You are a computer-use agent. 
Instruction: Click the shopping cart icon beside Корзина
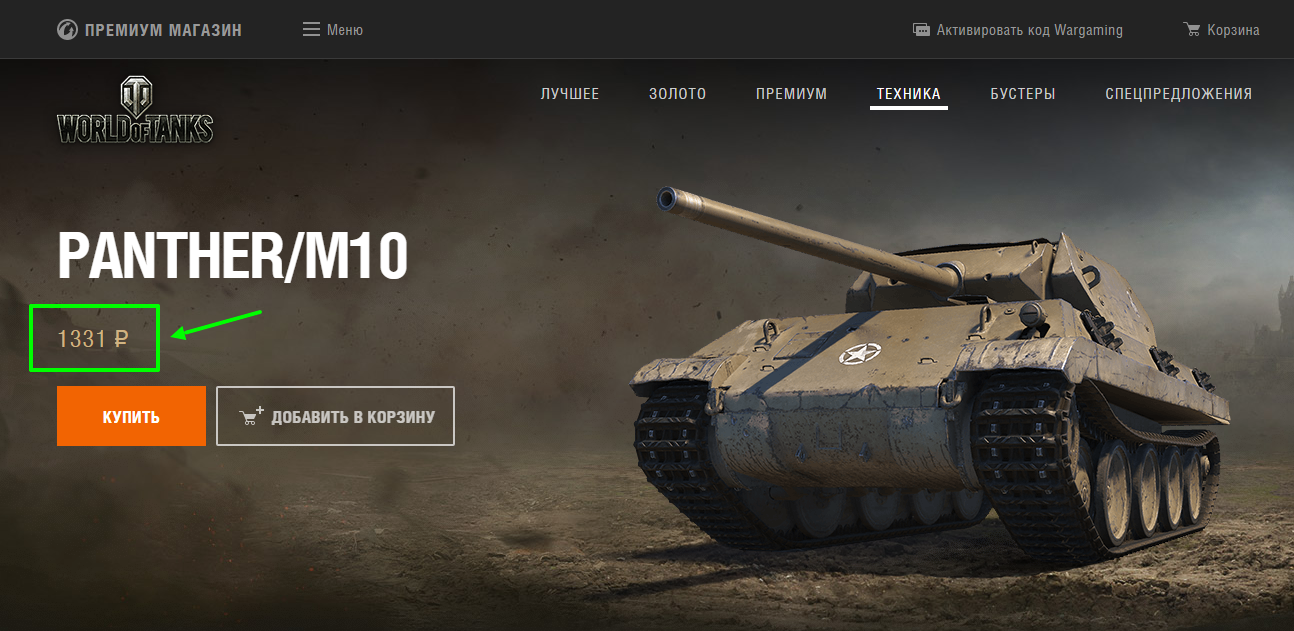(1191, 29)
